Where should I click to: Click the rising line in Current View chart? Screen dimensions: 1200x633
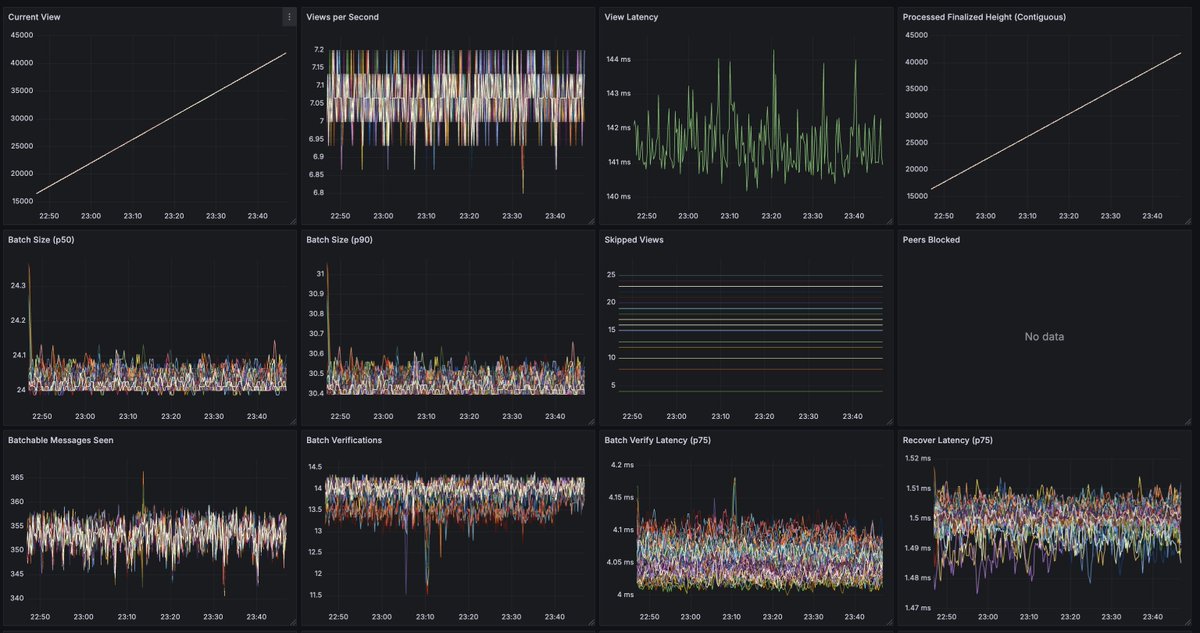160,124
